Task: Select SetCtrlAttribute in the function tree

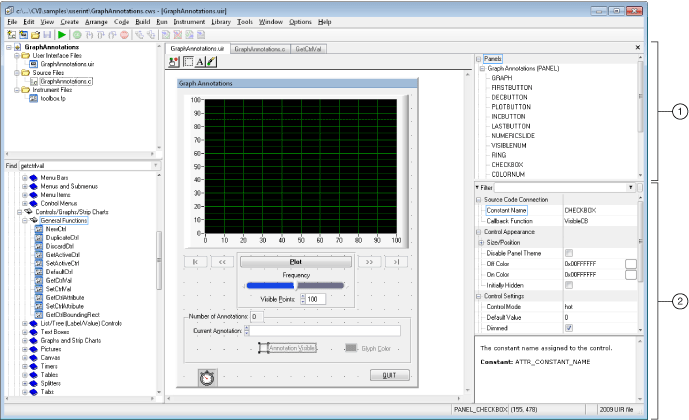Action: click(x=64, y=306)
